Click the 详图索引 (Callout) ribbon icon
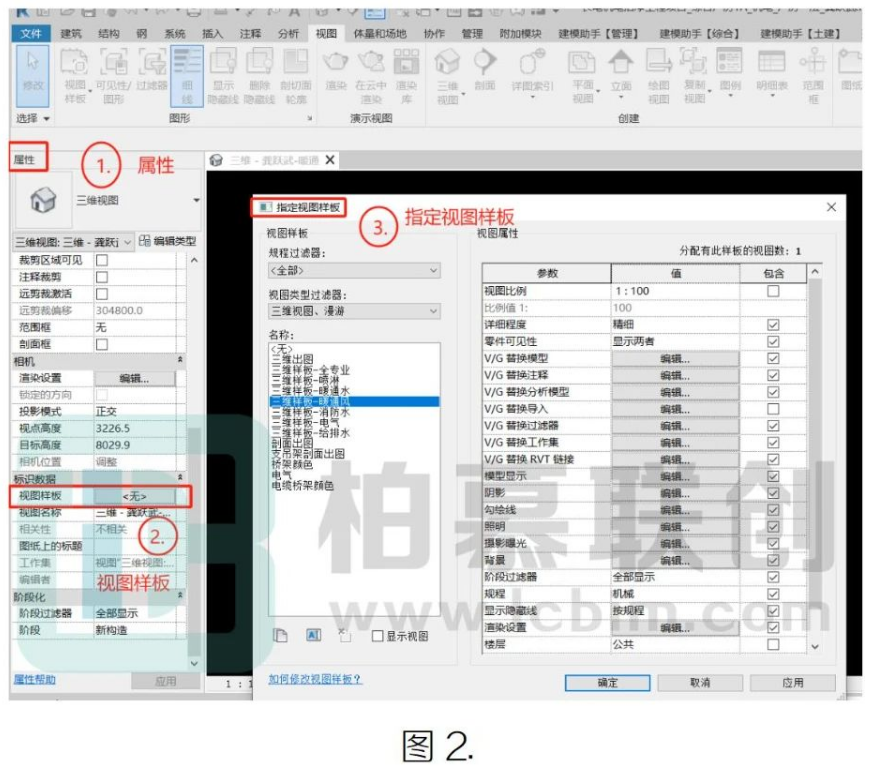The width and height of the screenshot is (881, 777). 532,72
